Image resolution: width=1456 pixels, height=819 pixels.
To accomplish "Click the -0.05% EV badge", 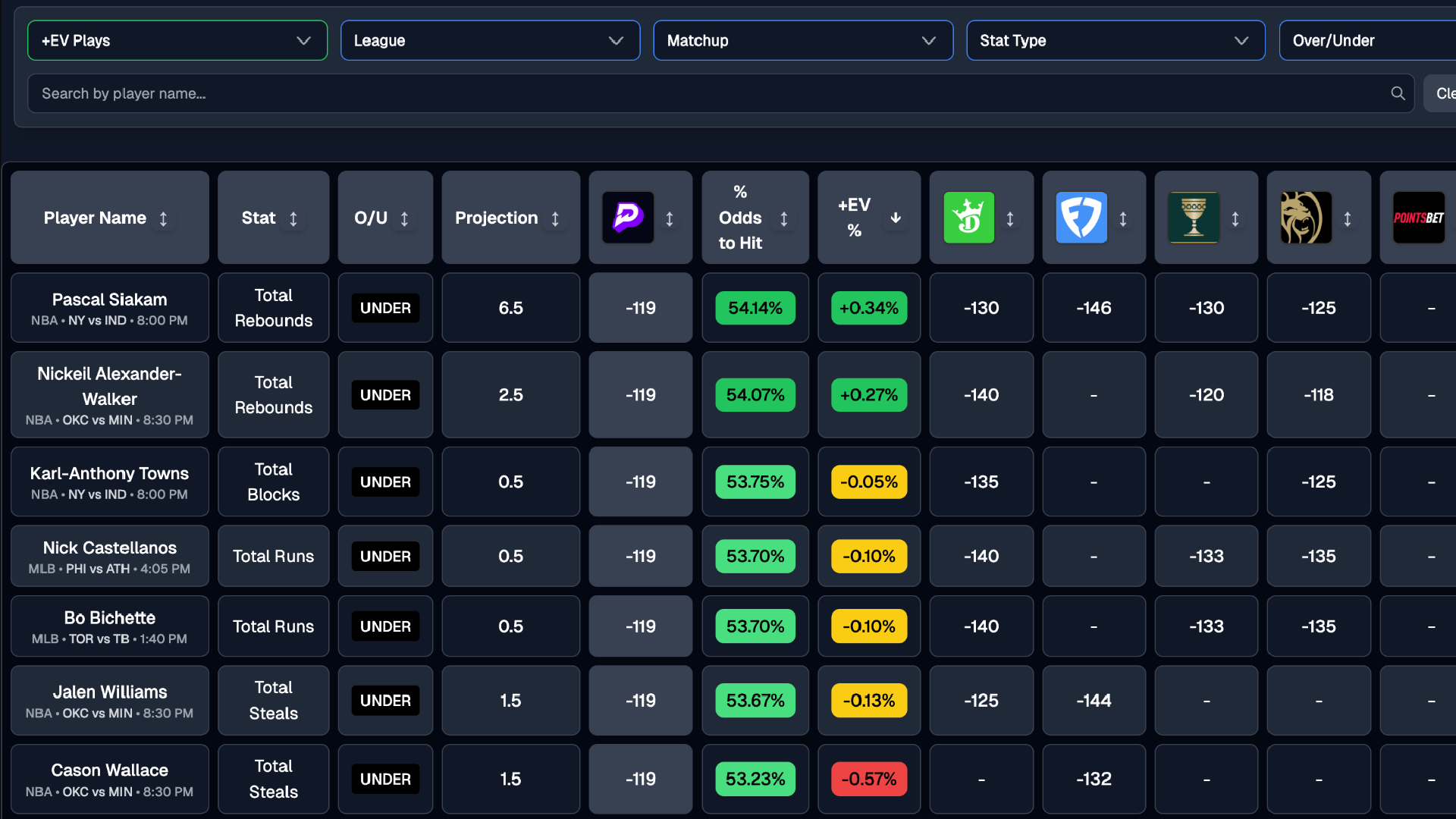I will point(869,482).
